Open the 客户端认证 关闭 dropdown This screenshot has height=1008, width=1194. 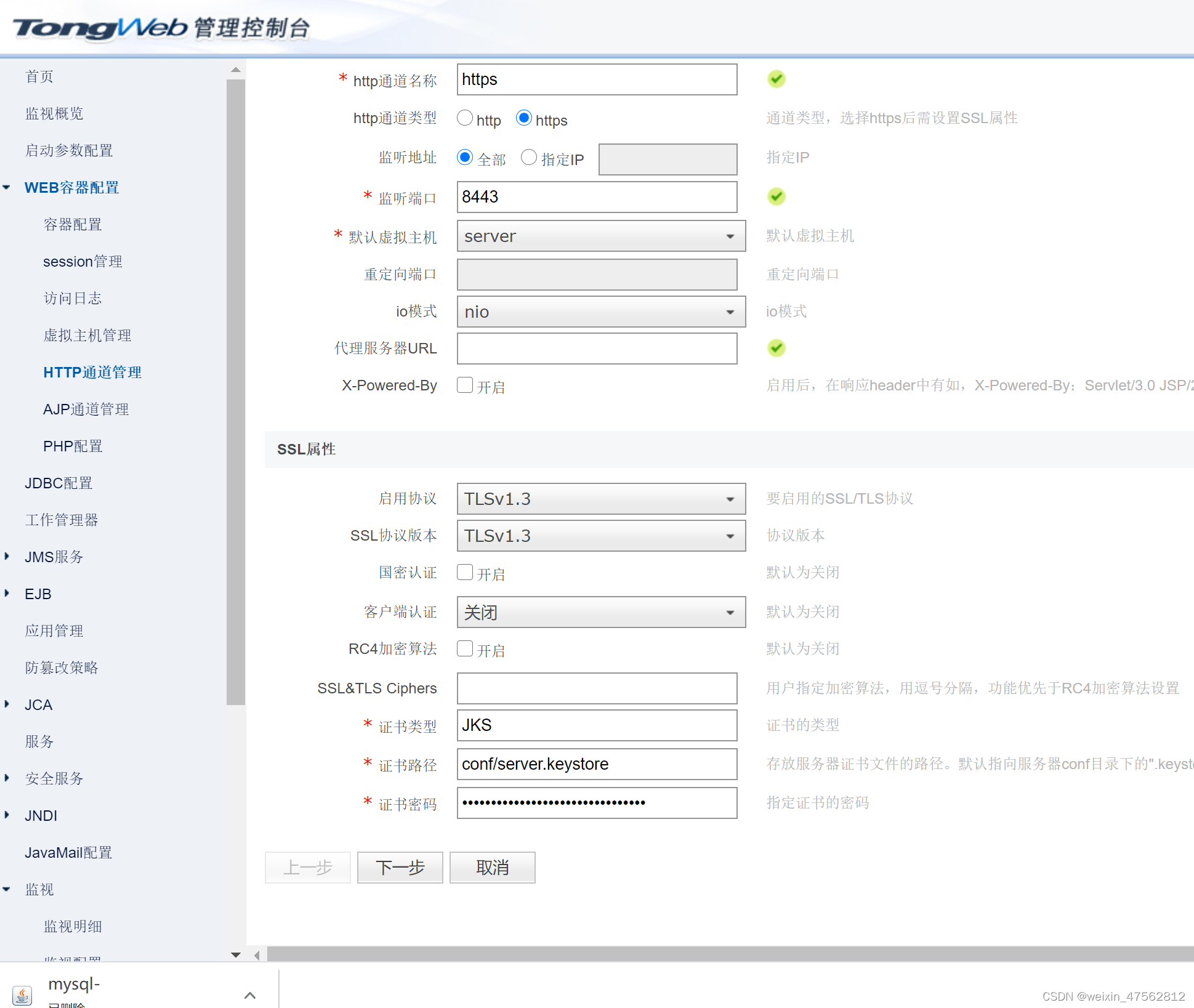[x=601, y=612]
